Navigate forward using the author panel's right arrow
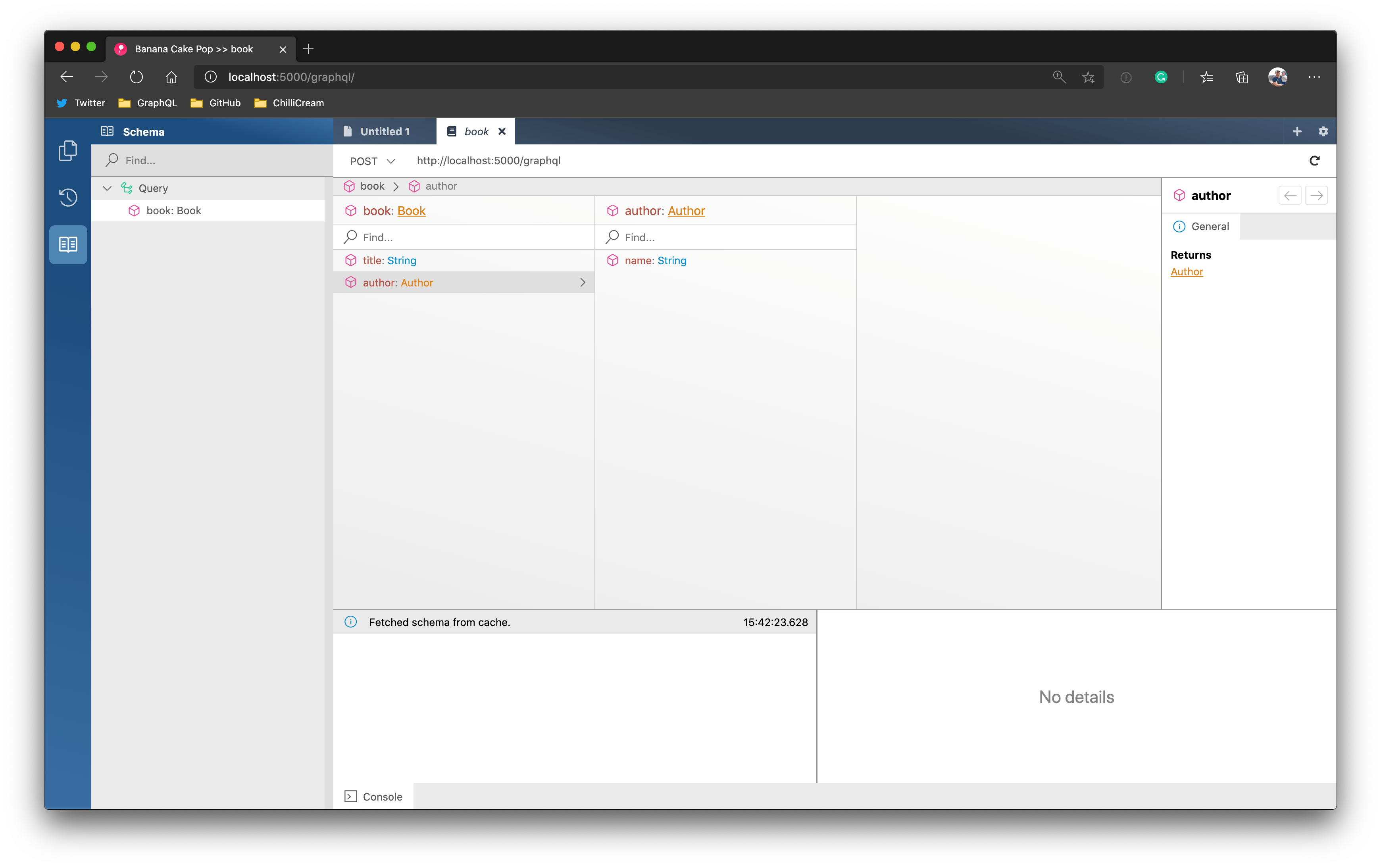The width and height of the screenshot is (1381, 868). tap(1316, 196)
